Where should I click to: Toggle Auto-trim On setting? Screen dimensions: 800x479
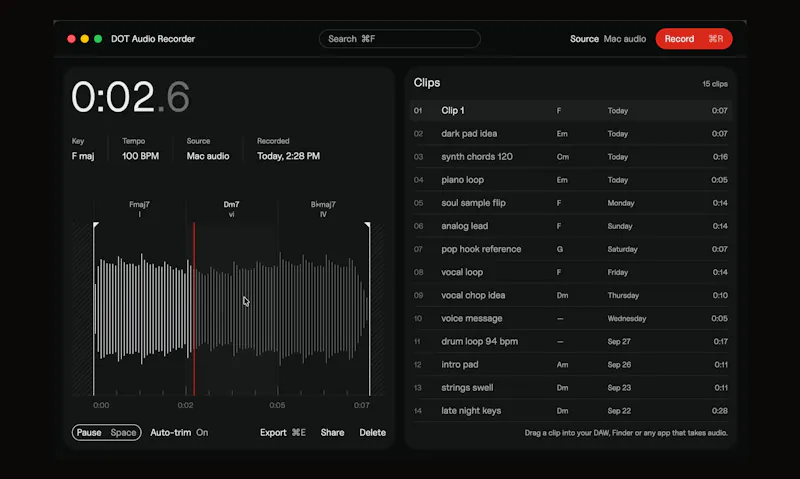(179, 433)
